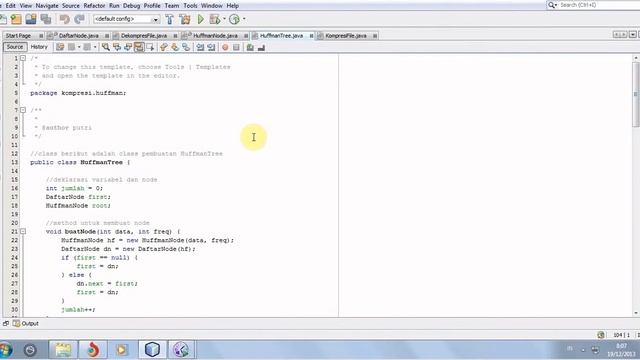The image size is (640, 360).
Task: Close the DaftarNode.java tab
Action: coord(107,36)
